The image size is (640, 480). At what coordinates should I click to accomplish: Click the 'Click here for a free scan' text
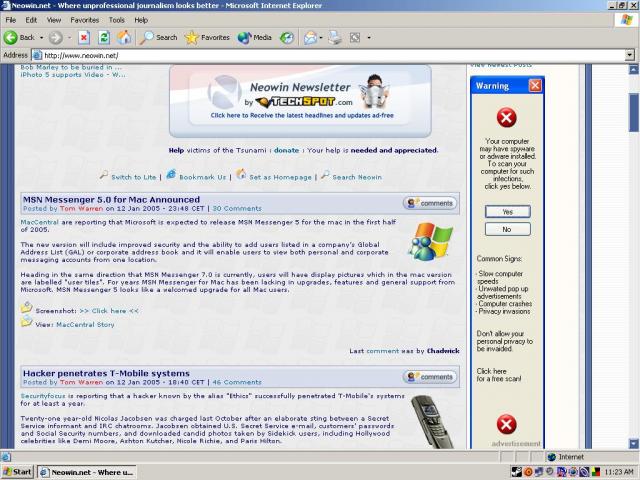tap(499, 375)
